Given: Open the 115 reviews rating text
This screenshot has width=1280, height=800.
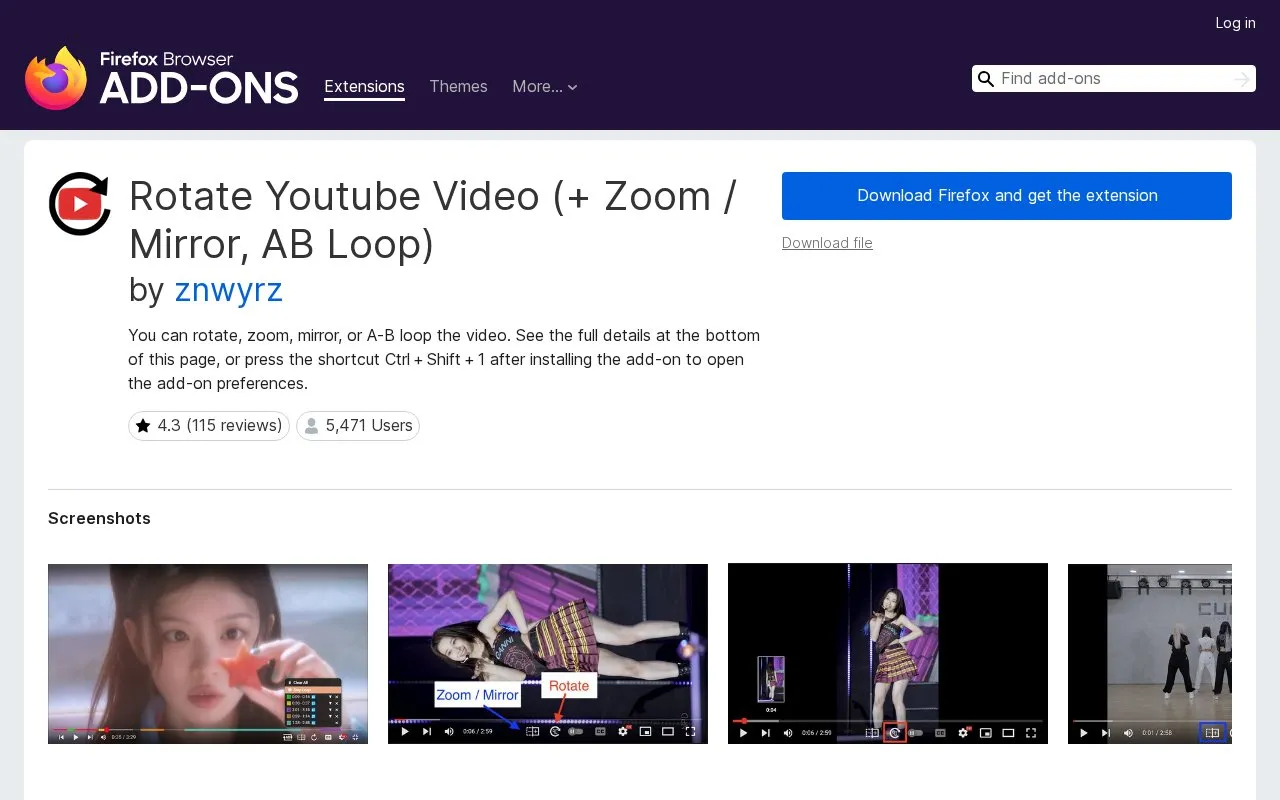Looking at the screenshot, I should pos(220,426).
